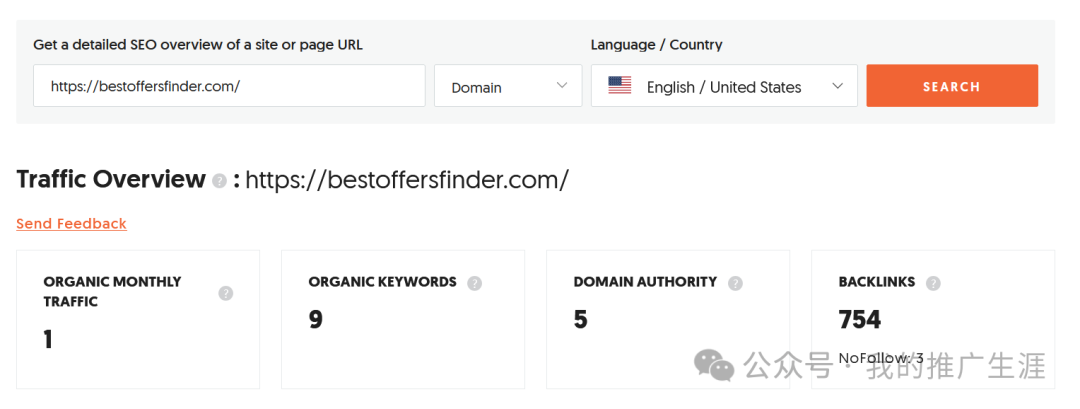
Task: Open the English / United States dropdown
Action: (724, 86)
